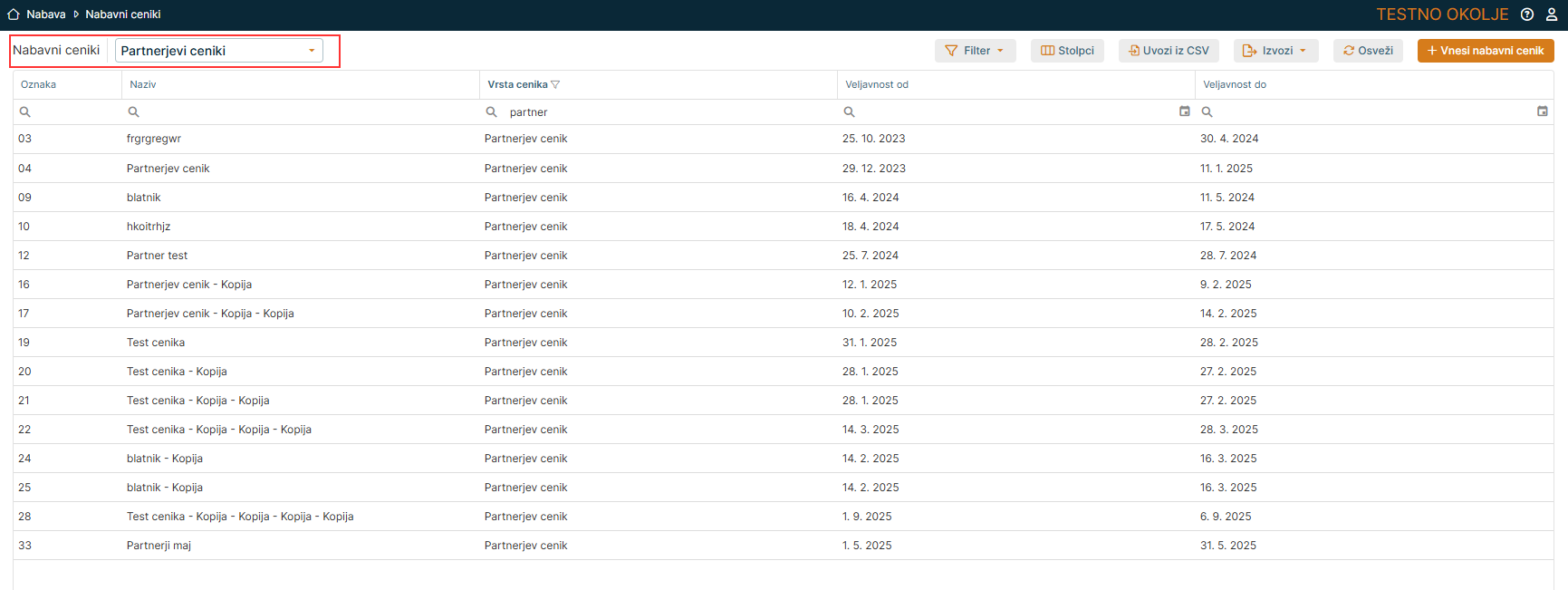Open the Filter dropdown menu
This screenshot has width=1568, height=590.
(x=975, y=51)
